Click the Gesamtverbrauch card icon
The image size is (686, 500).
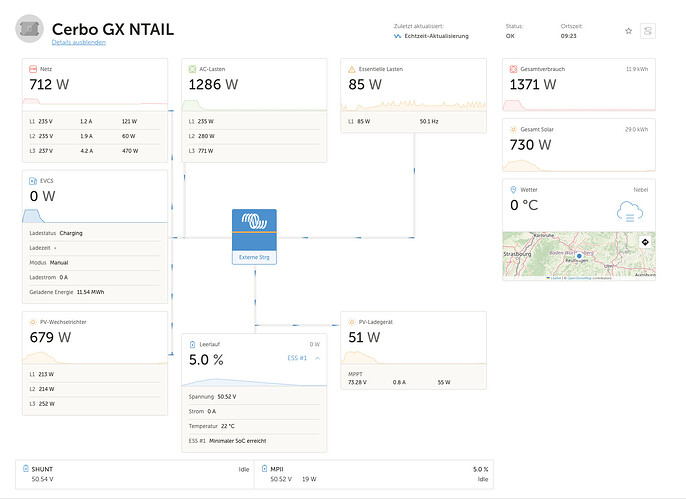[x=513, y=69]
